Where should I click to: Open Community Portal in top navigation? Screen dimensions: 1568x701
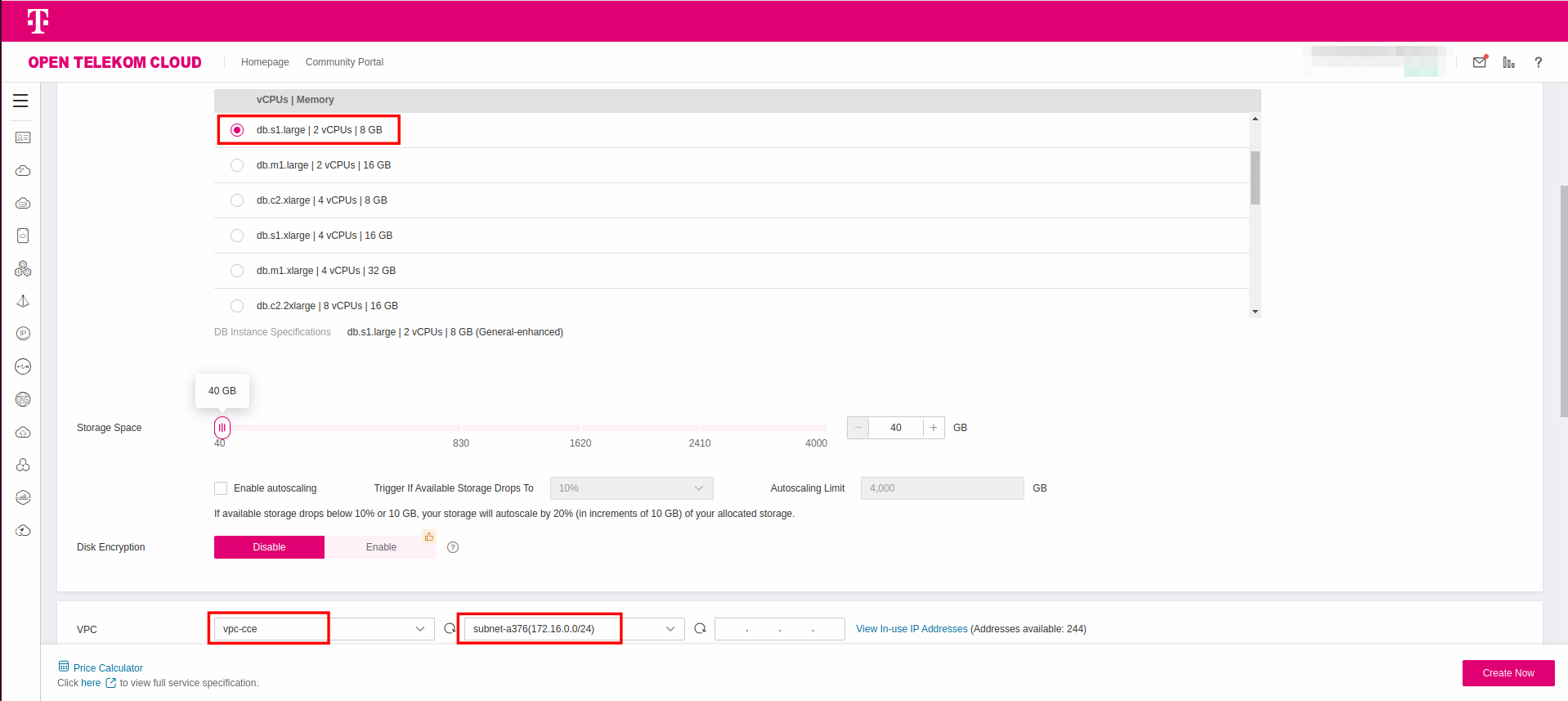(x=344, y=62)
